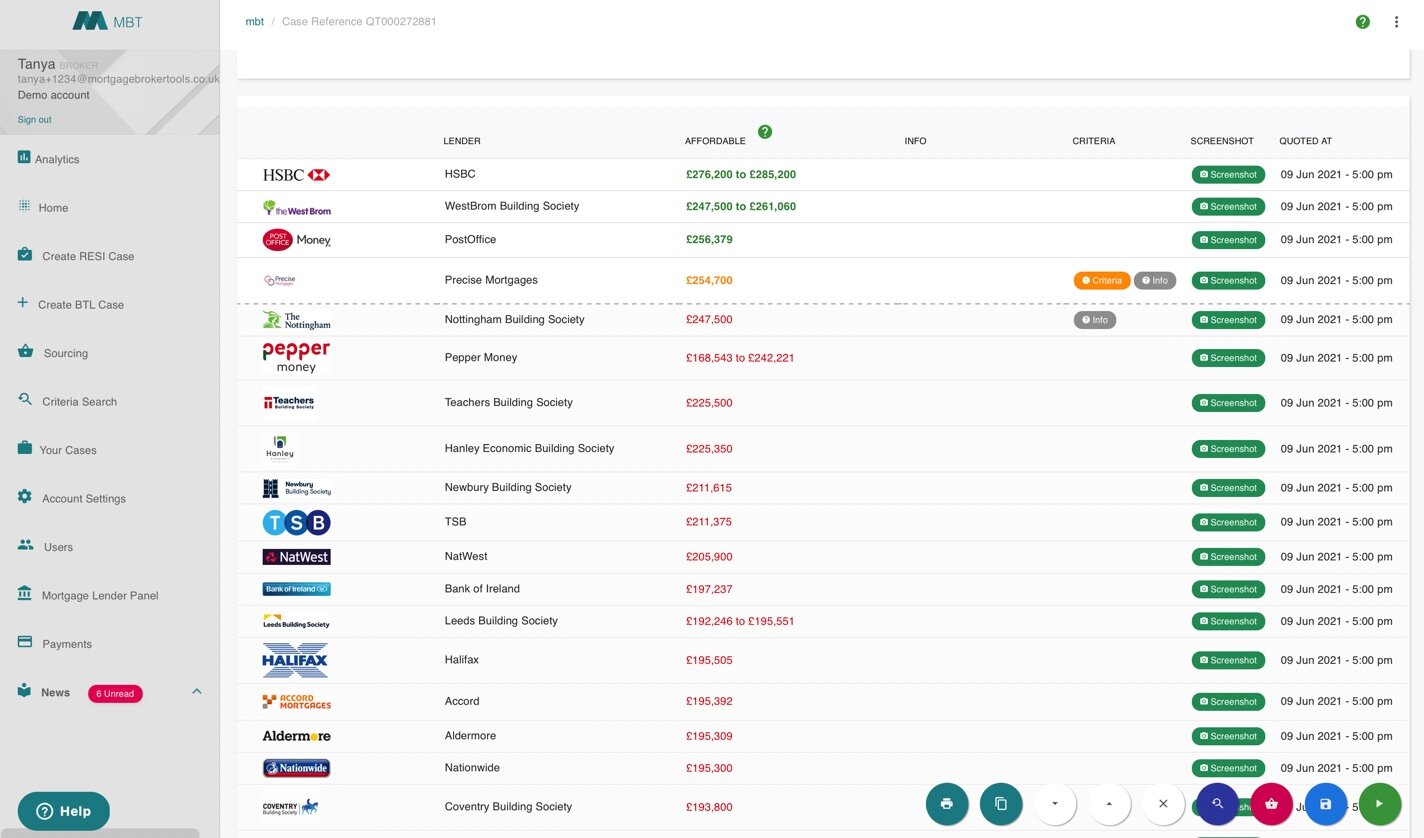Click the Leeds Building Society £192,246 to £195,551 amount
This screenshot has height=838, width=1424.
[740, 621]
